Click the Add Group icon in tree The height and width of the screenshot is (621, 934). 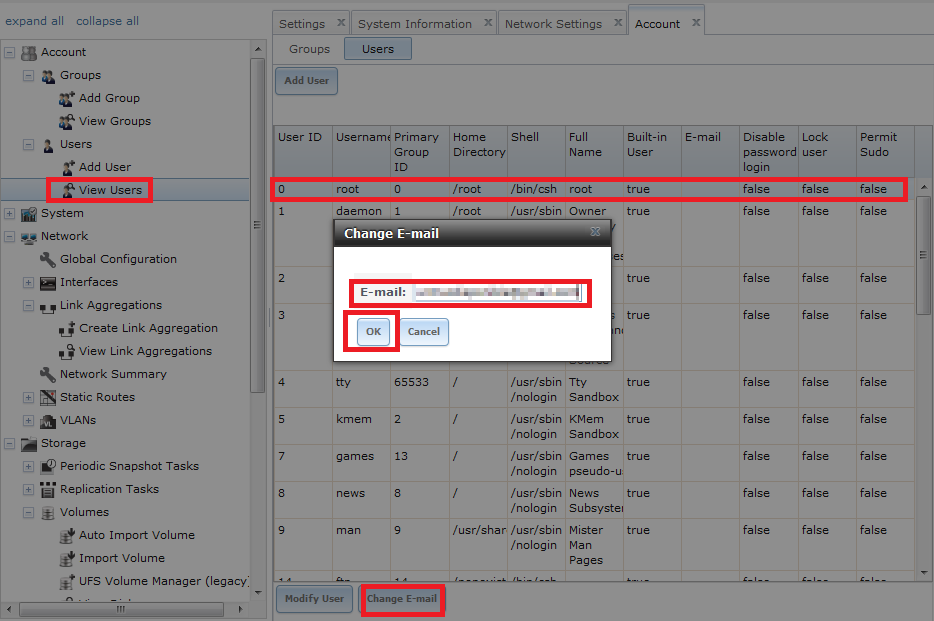point(67,98)
